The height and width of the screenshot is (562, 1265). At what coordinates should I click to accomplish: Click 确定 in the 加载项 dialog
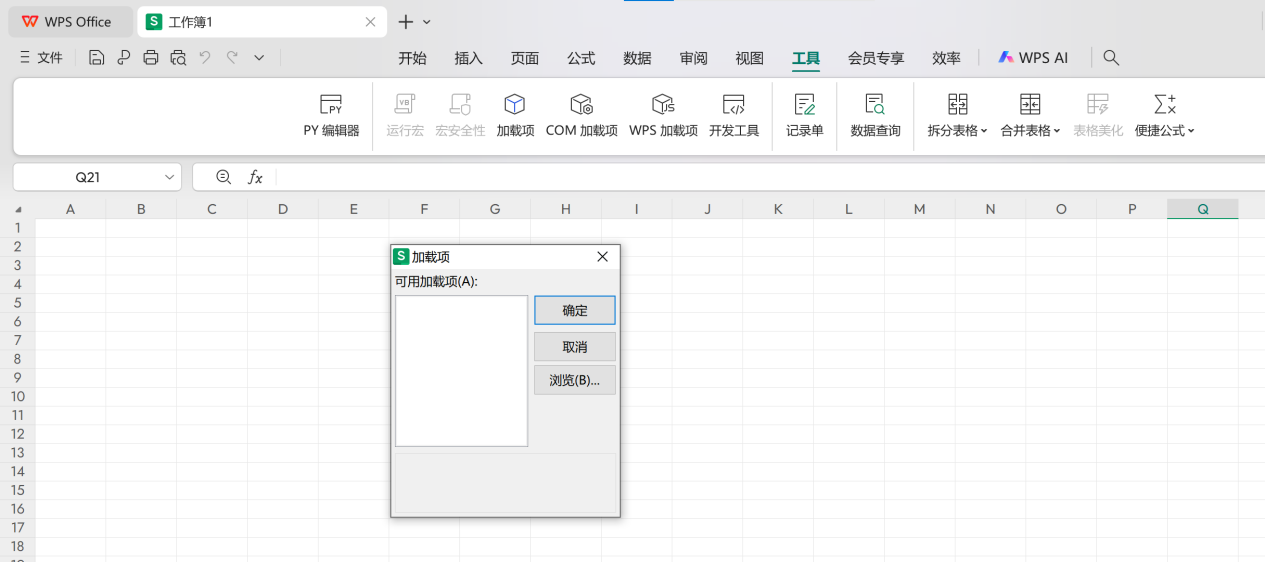click(575, 310)
